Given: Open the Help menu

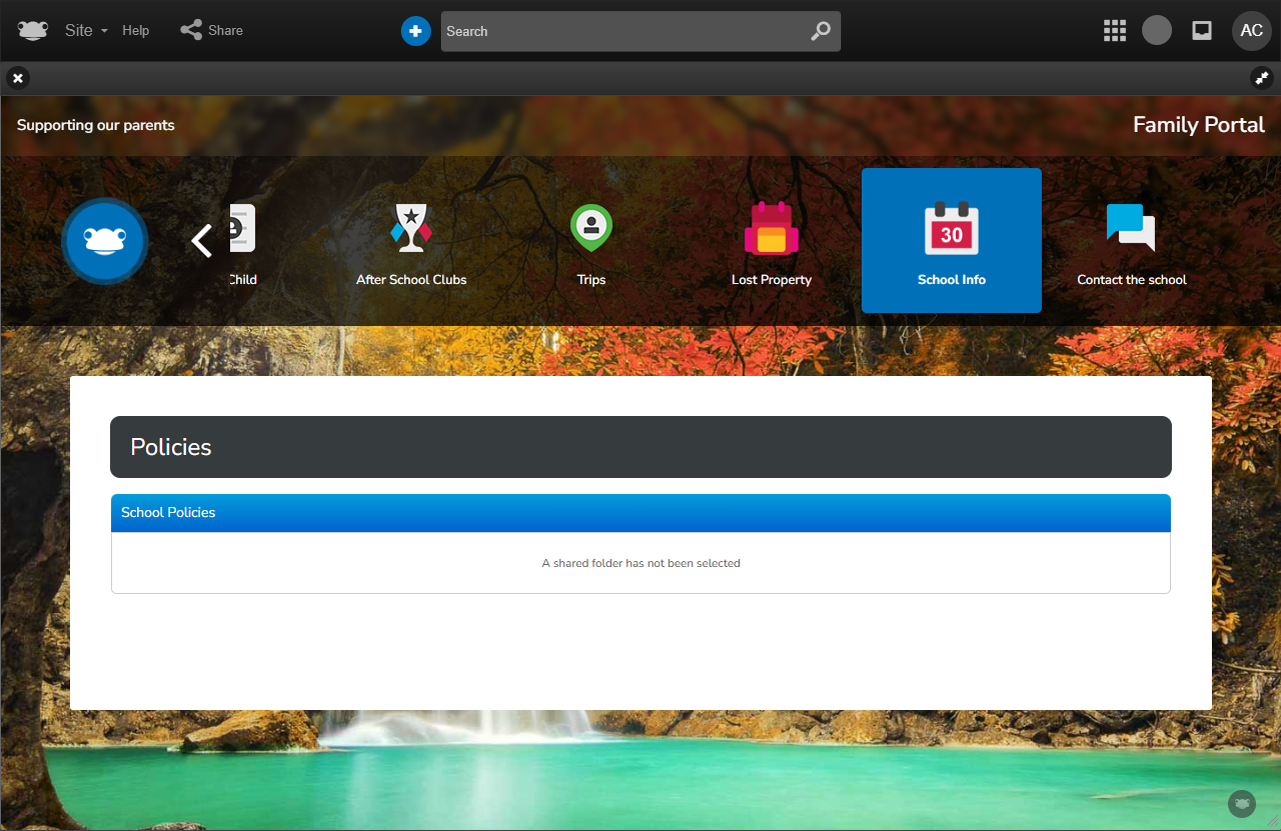Looking at the screenshot, I should coord(136,31).
